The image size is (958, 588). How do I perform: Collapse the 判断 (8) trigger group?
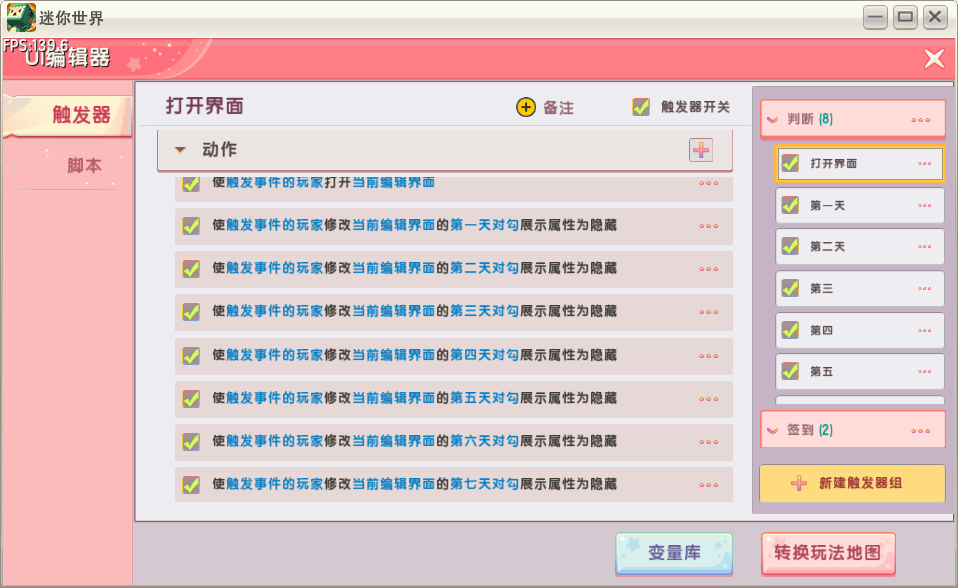[x=773, y=120]
